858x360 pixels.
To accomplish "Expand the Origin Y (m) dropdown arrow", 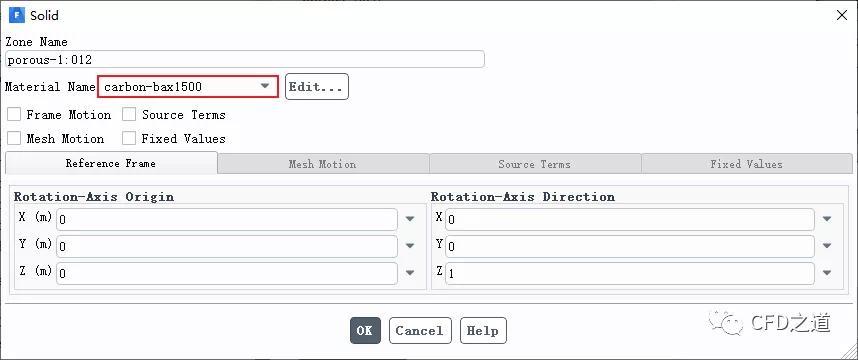I will click(x=410, y=246).
